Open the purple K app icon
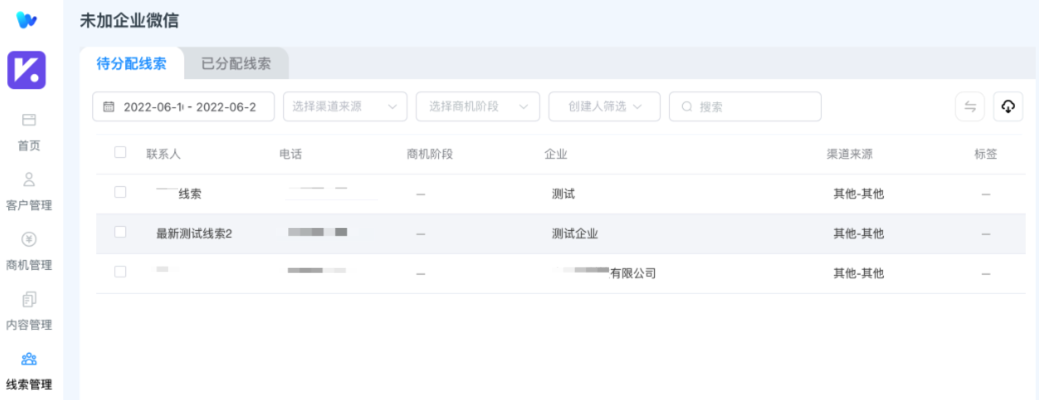The width and height of the screenshot is (1039, 400). (28, 71)
